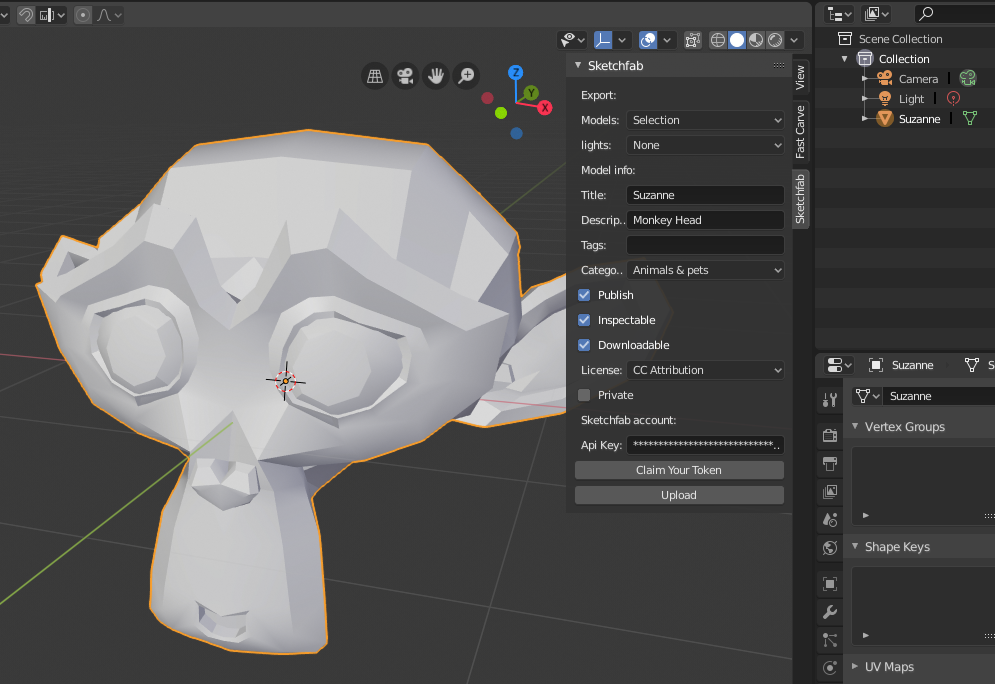Open the Models Selection dropdown
The width and height of the screenshot is (995, 684).
point(705,120)
